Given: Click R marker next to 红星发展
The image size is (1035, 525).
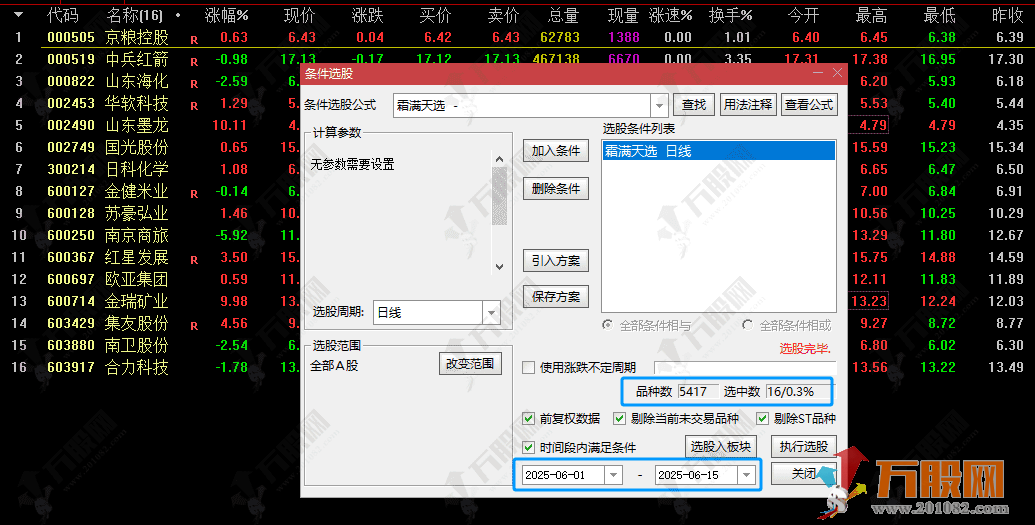Looking at the screenshot, I should 194,260.
